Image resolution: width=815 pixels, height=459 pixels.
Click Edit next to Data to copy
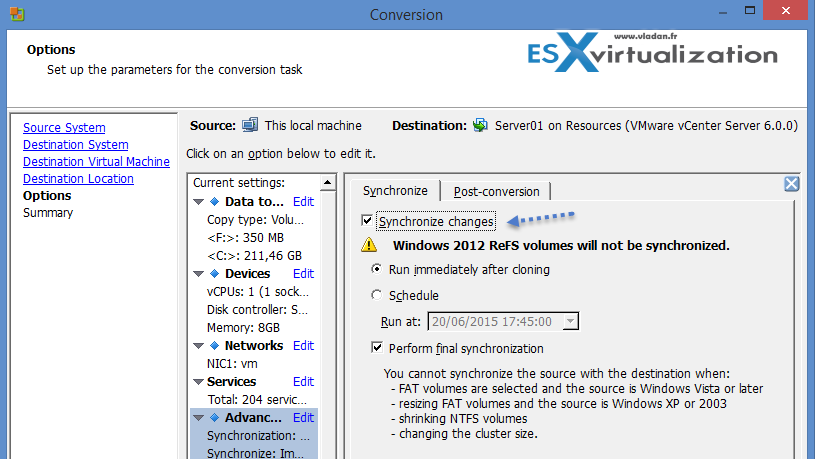pyautogui.click(x=303, y=201)
